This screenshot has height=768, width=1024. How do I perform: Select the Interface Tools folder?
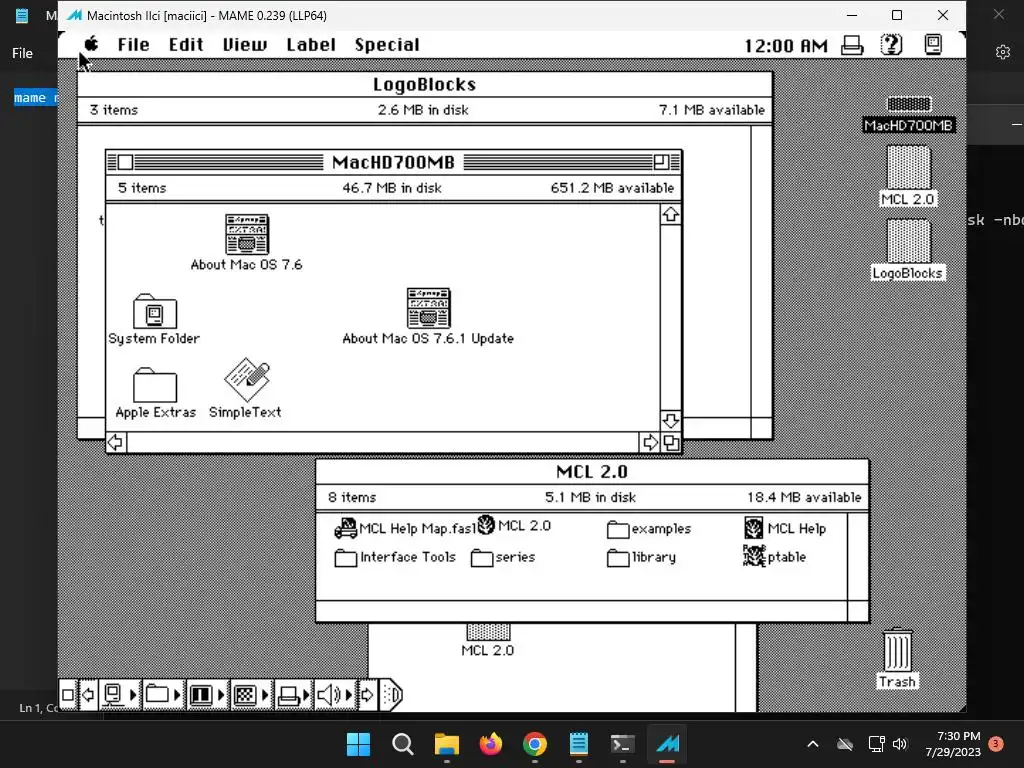[x=395, y=557]
